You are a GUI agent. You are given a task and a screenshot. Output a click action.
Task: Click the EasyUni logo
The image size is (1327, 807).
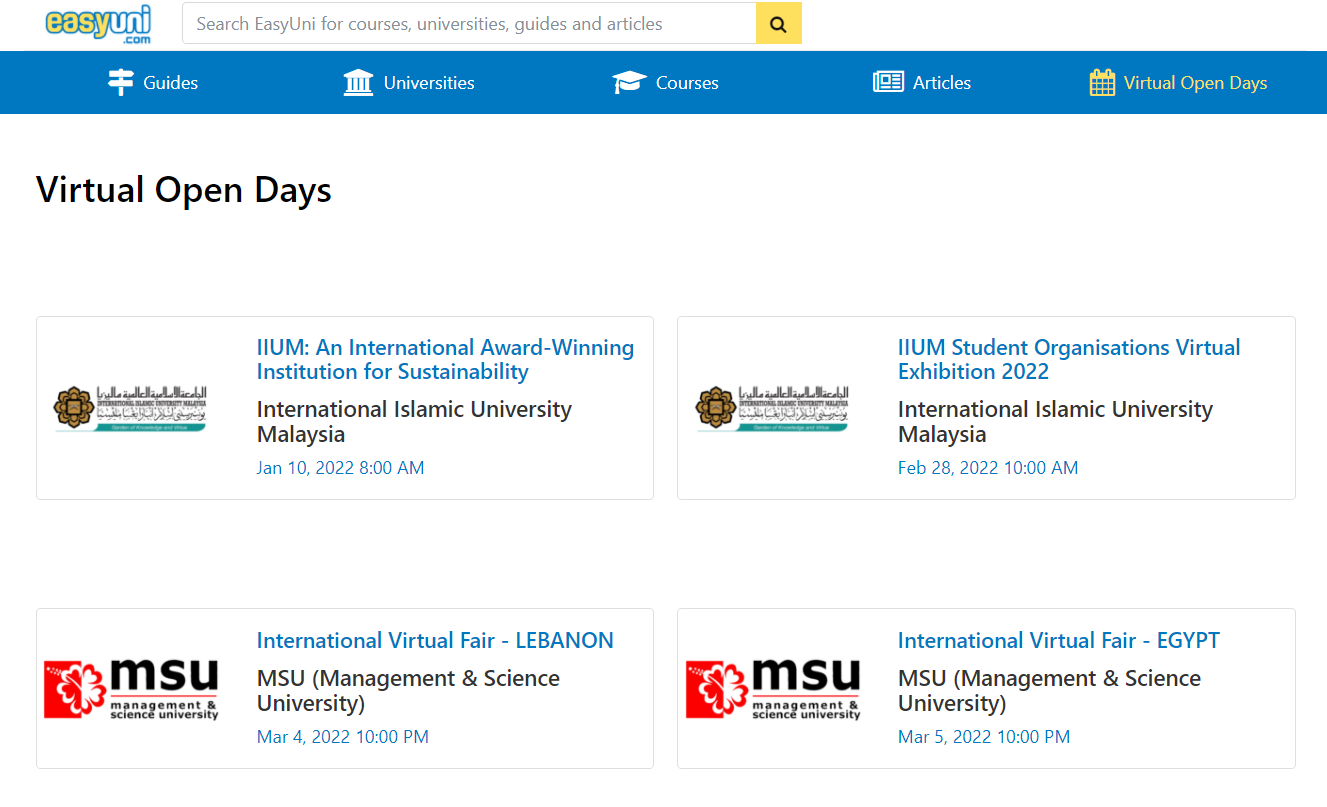pyautogui.click(x=98, y=24)
